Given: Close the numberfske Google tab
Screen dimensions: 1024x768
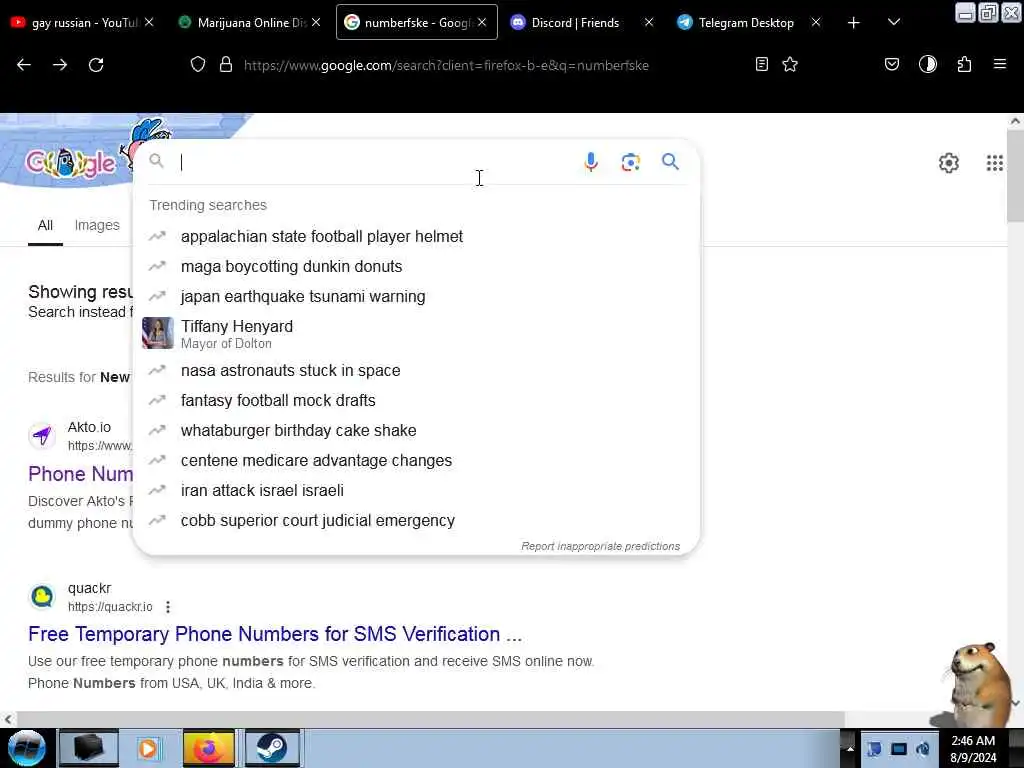Looking at the screenshot, I should point(482,22).
